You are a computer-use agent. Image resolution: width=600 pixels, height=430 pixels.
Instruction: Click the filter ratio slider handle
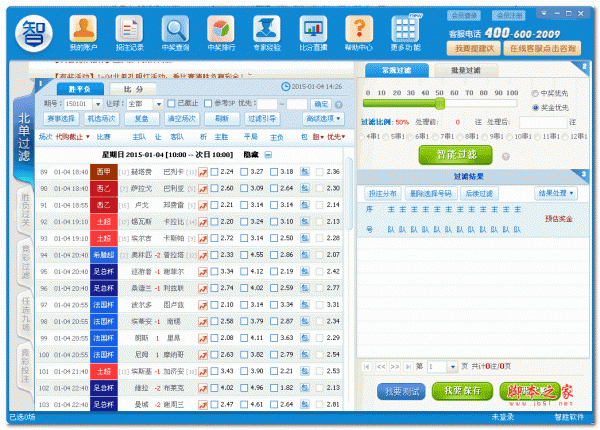click(440, 103)
